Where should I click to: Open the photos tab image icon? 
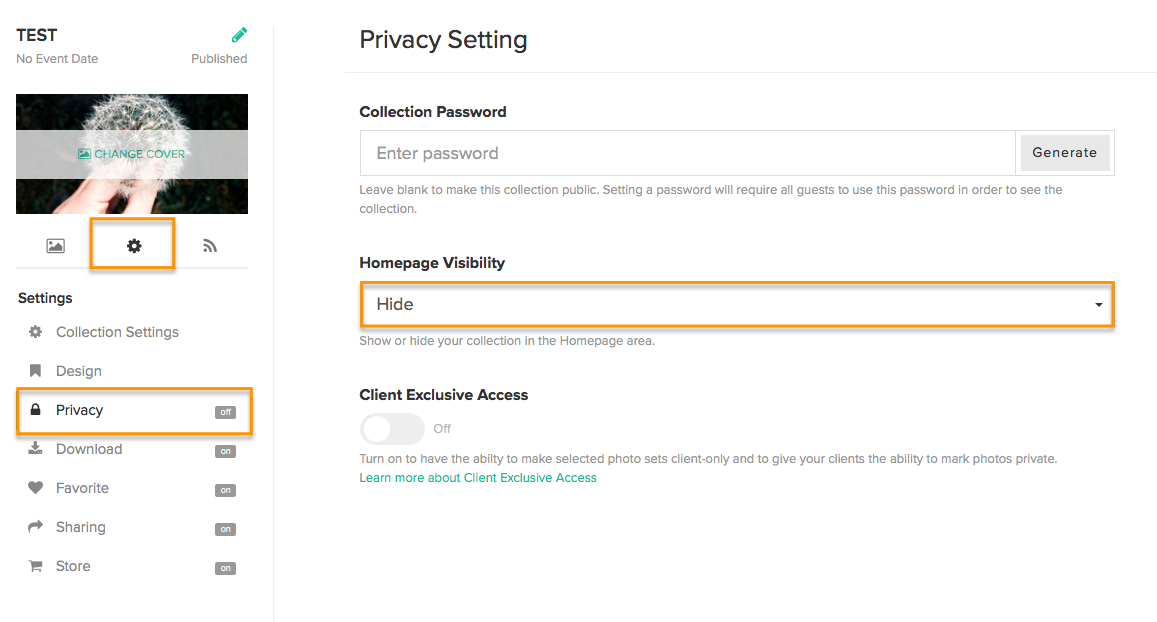point(55,246)
